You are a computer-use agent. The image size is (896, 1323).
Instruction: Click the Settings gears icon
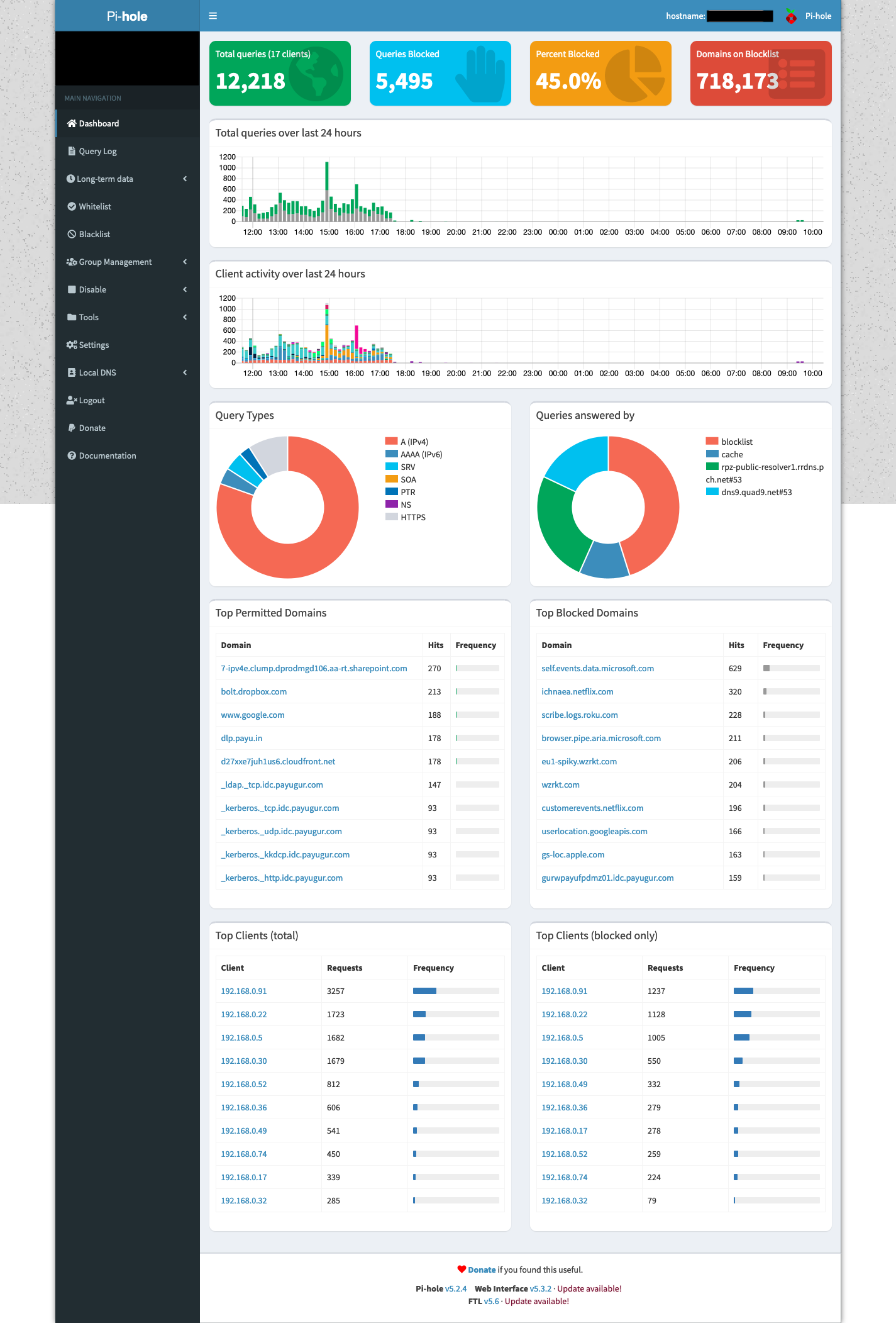72,345
